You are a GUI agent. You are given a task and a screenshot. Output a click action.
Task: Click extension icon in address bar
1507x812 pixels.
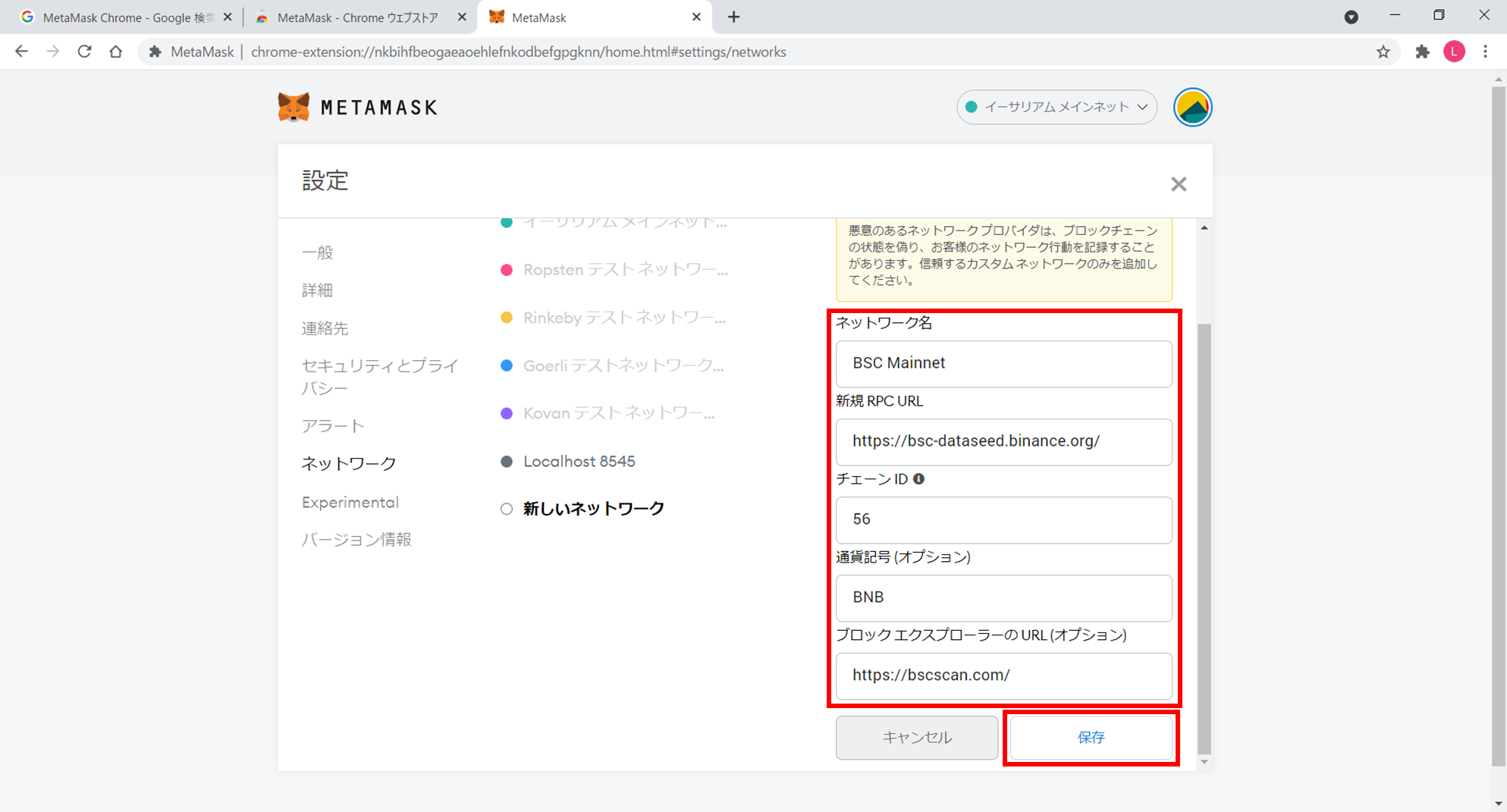(x=155, y=52)
